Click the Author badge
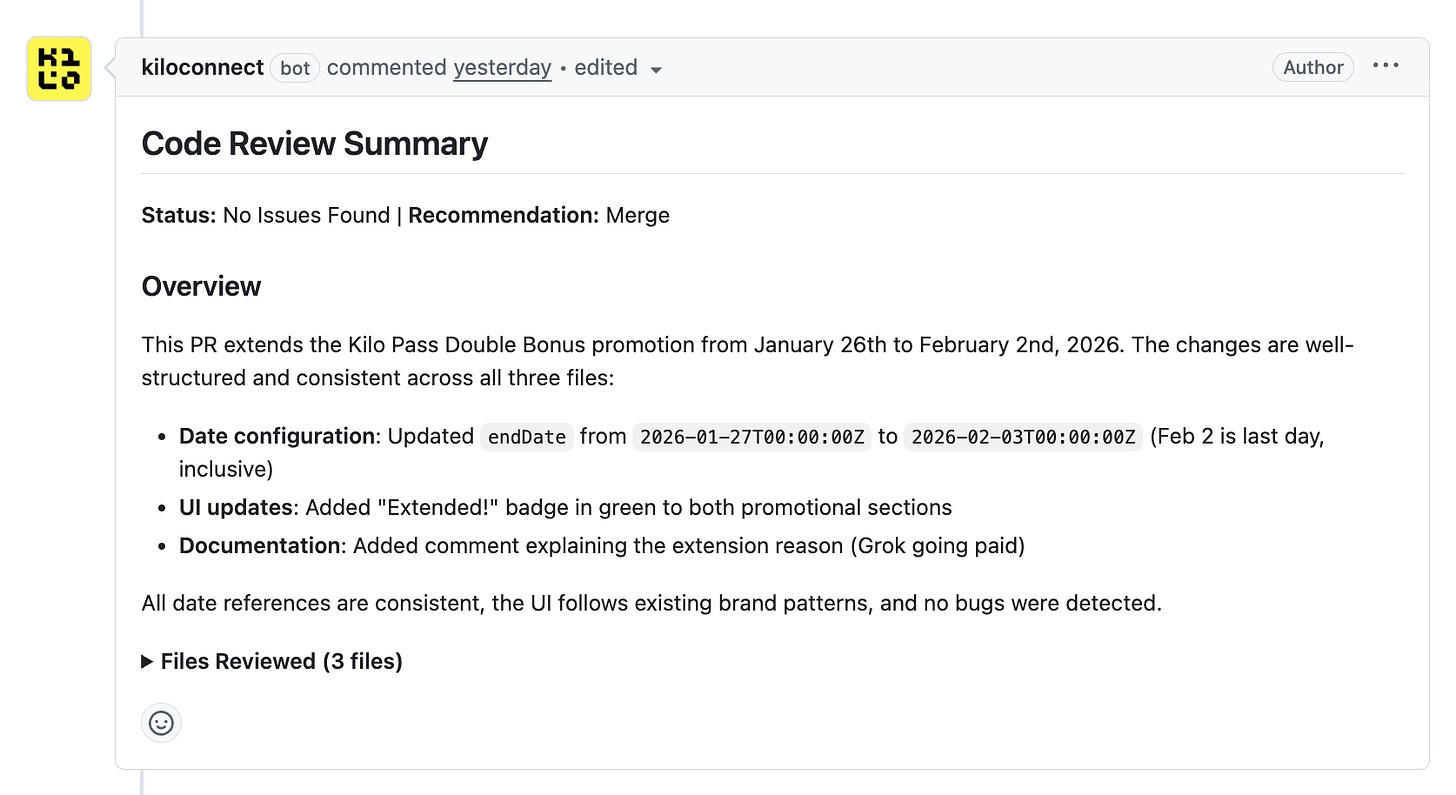Image resolution: width=1456 pixels, height=795 pixels. coord(1312,67)
